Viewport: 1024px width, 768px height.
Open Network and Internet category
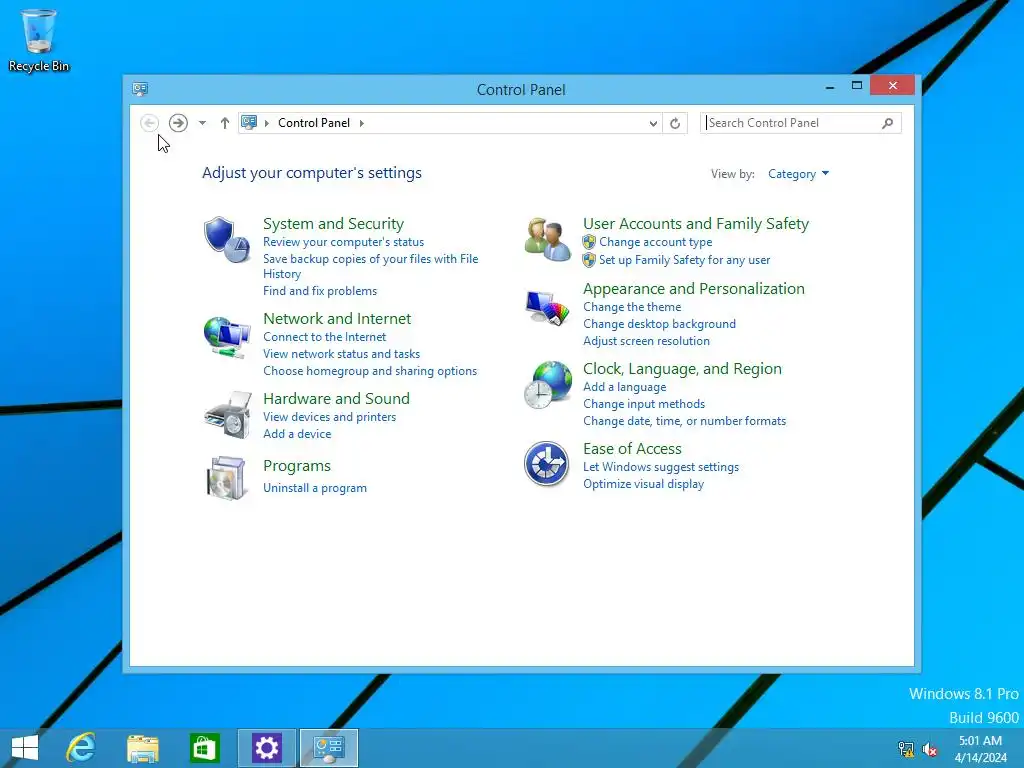(337, 319)
